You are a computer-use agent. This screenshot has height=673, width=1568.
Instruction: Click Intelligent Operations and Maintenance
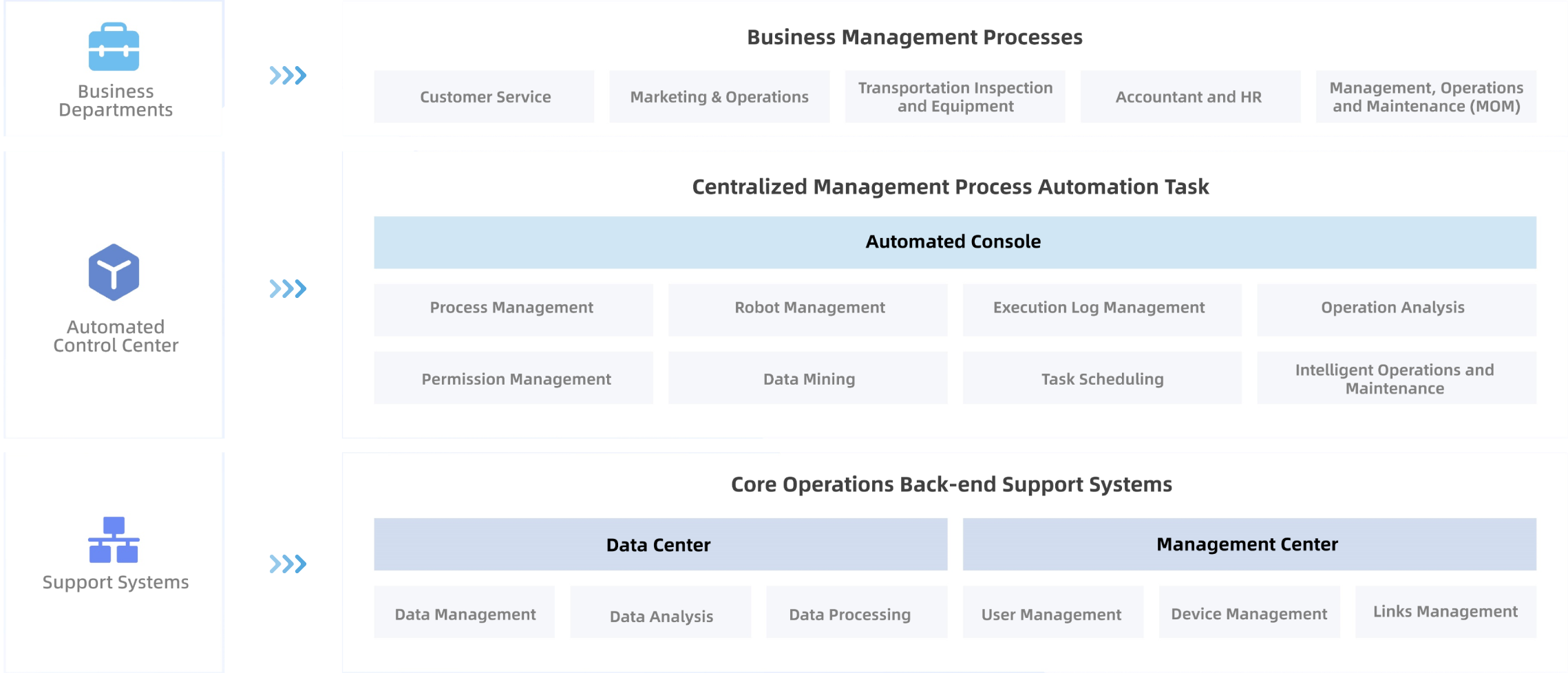click(x=1395, y=378)
